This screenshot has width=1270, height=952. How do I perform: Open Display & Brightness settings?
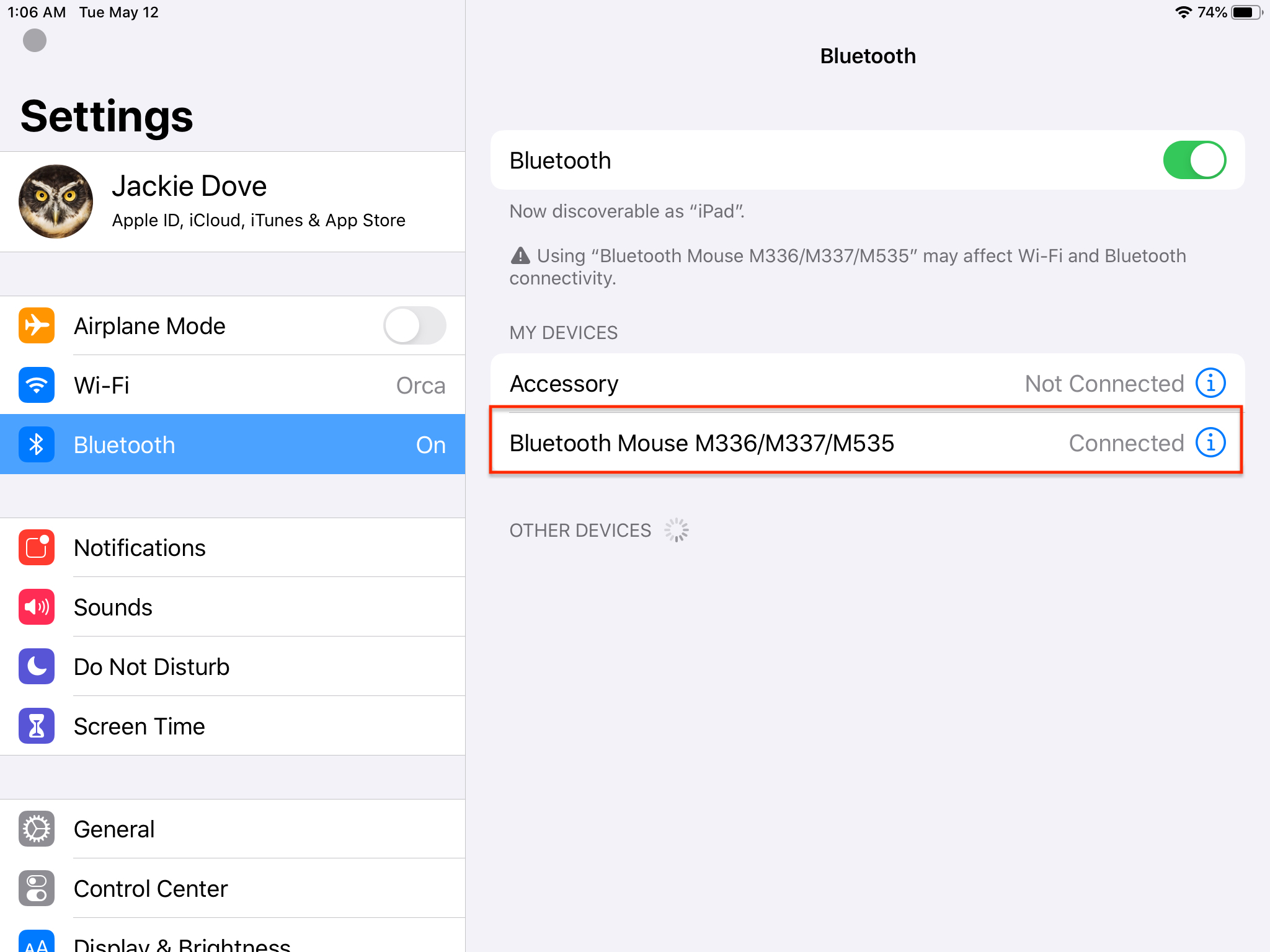tap(233, 936)
